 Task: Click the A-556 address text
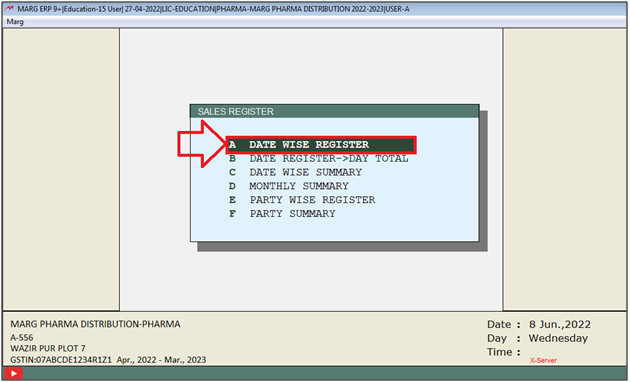[x=22, y=337]
